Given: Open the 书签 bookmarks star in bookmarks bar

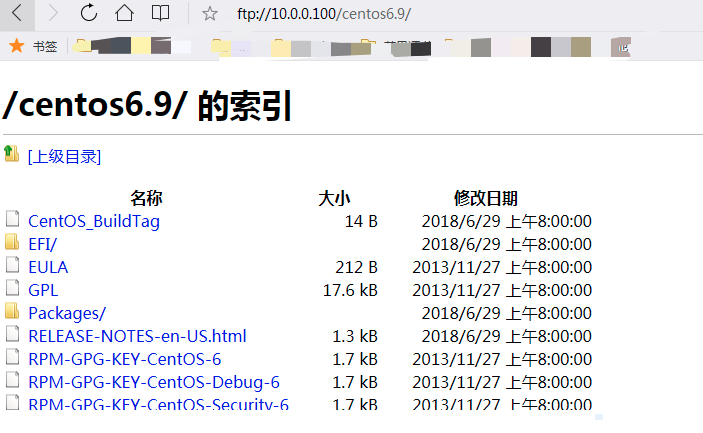Looking at the screenshot, I should (x=17, y=46).
